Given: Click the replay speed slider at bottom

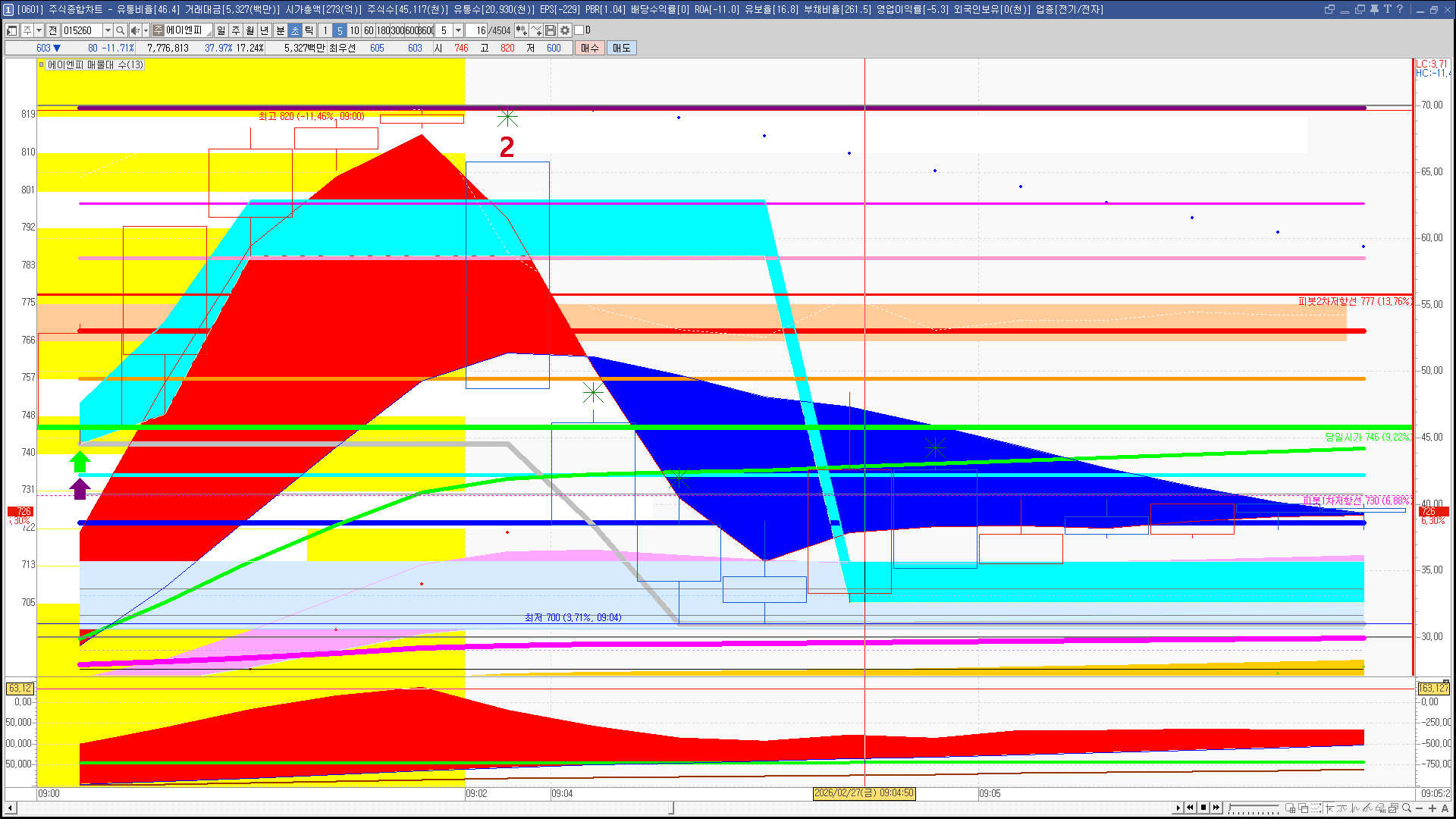Looking at the screenshot, I should pyautogui.click(x=1254, y=808).
